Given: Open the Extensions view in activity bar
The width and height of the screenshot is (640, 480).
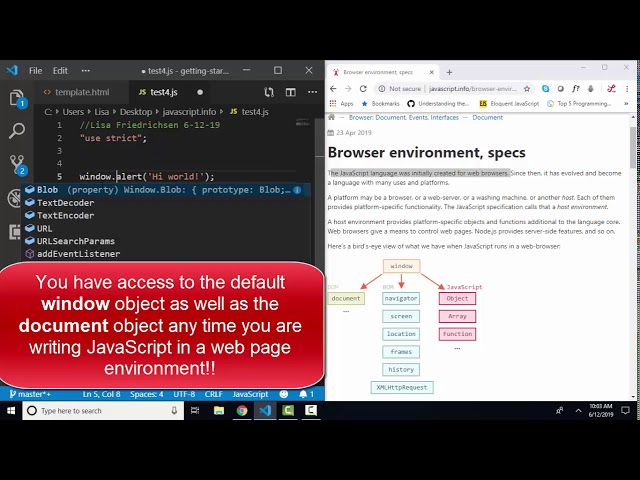Looking at the screenshot, I should pyautogui.click(x=14, y=232).
